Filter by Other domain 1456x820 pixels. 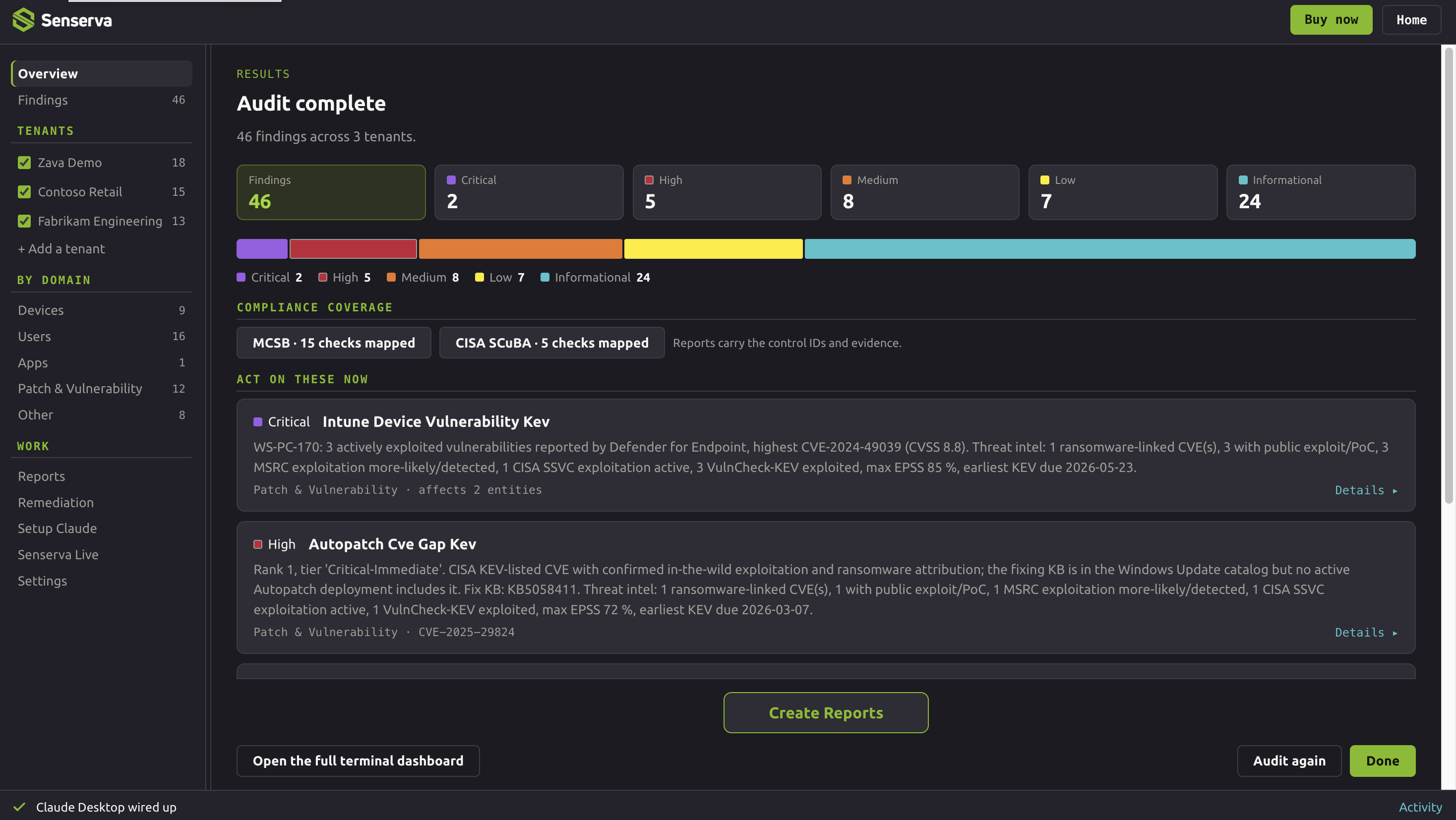[x=102, y=415]
